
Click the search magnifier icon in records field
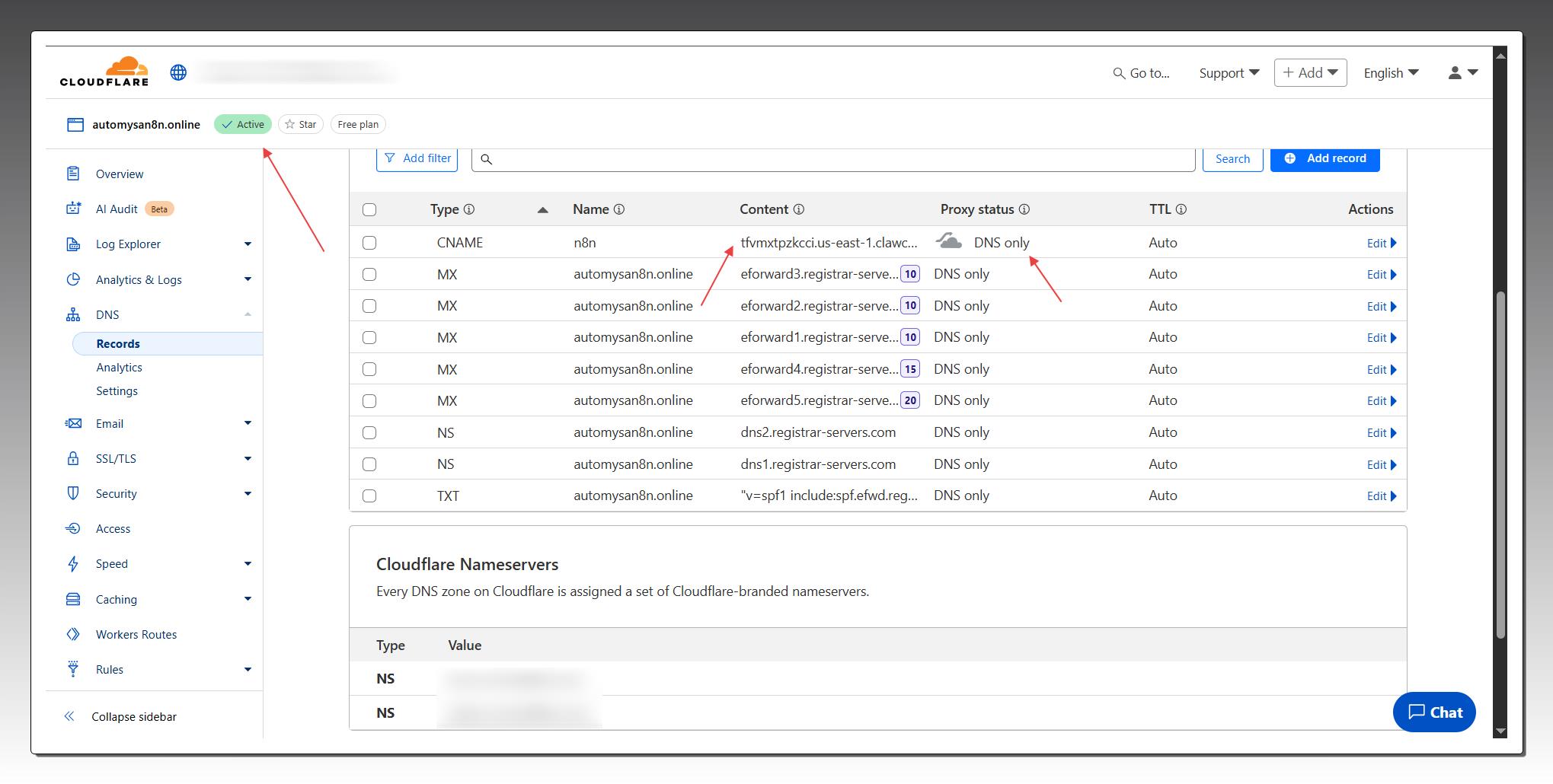[486, 159]
